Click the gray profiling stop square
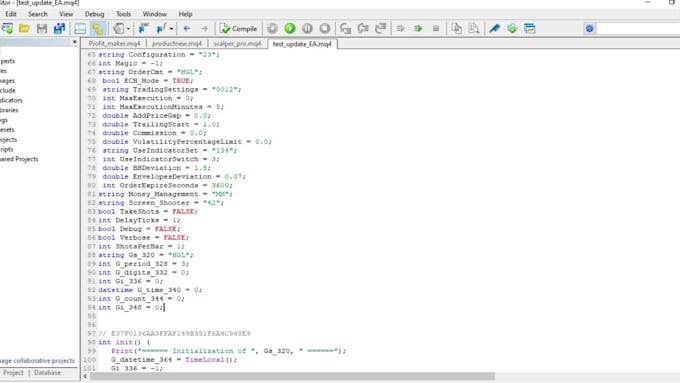 click(x=436, y=29)
